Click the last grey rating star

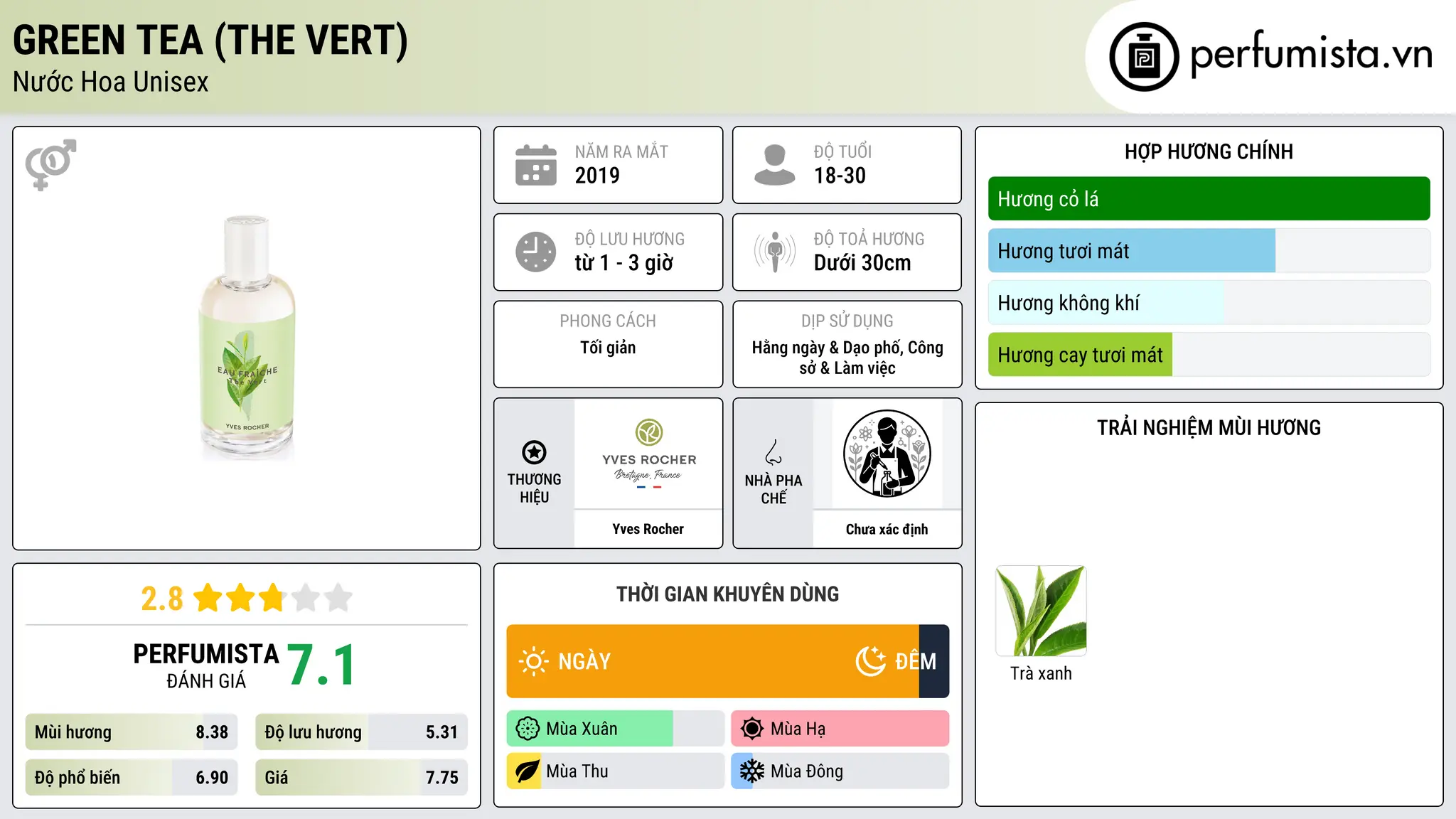click(x=338, y=598)
